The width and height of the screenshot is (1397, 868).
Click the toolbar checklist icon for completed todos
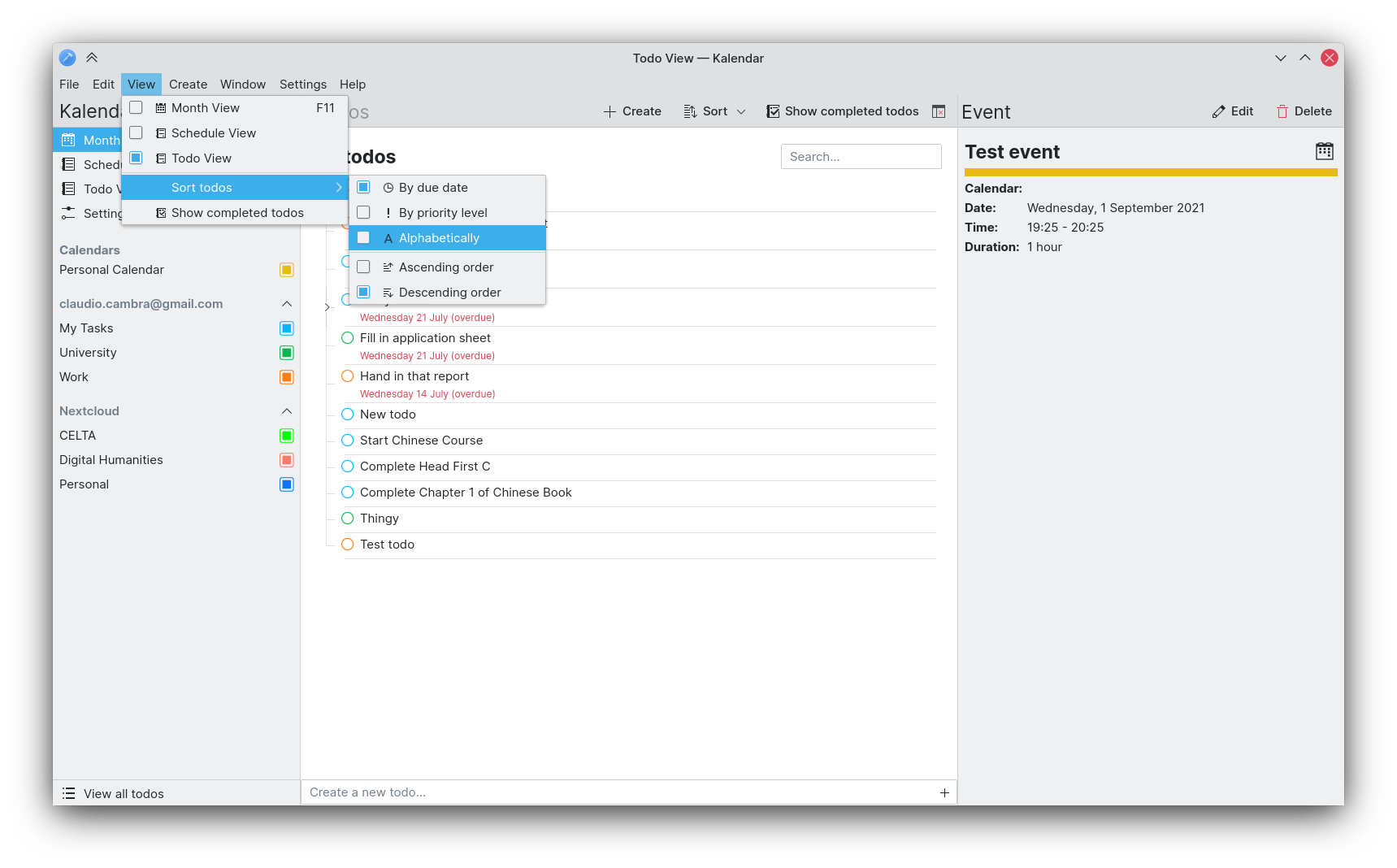(773, 111)
